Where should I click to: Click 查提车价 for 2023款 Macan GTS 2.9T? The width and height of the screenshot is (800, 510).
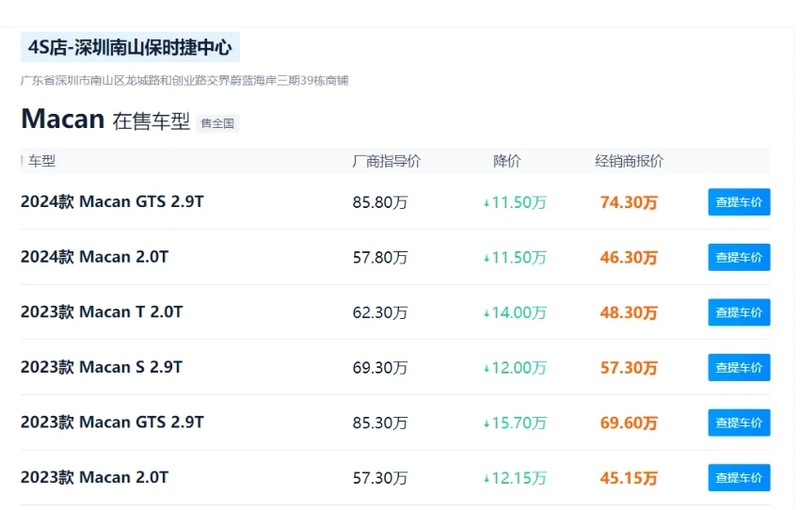tap(739, 422)
